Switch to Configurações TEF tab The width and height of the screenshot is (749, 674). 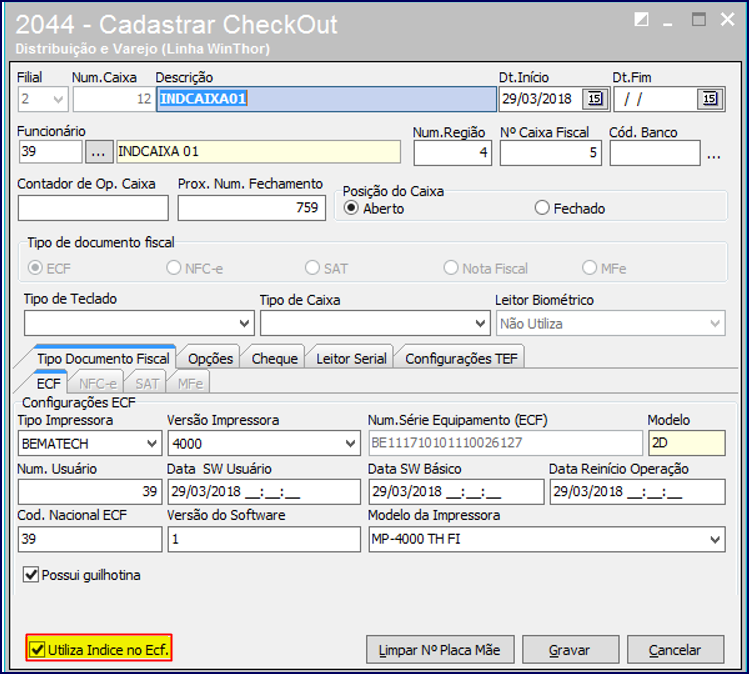pos(461,358)
